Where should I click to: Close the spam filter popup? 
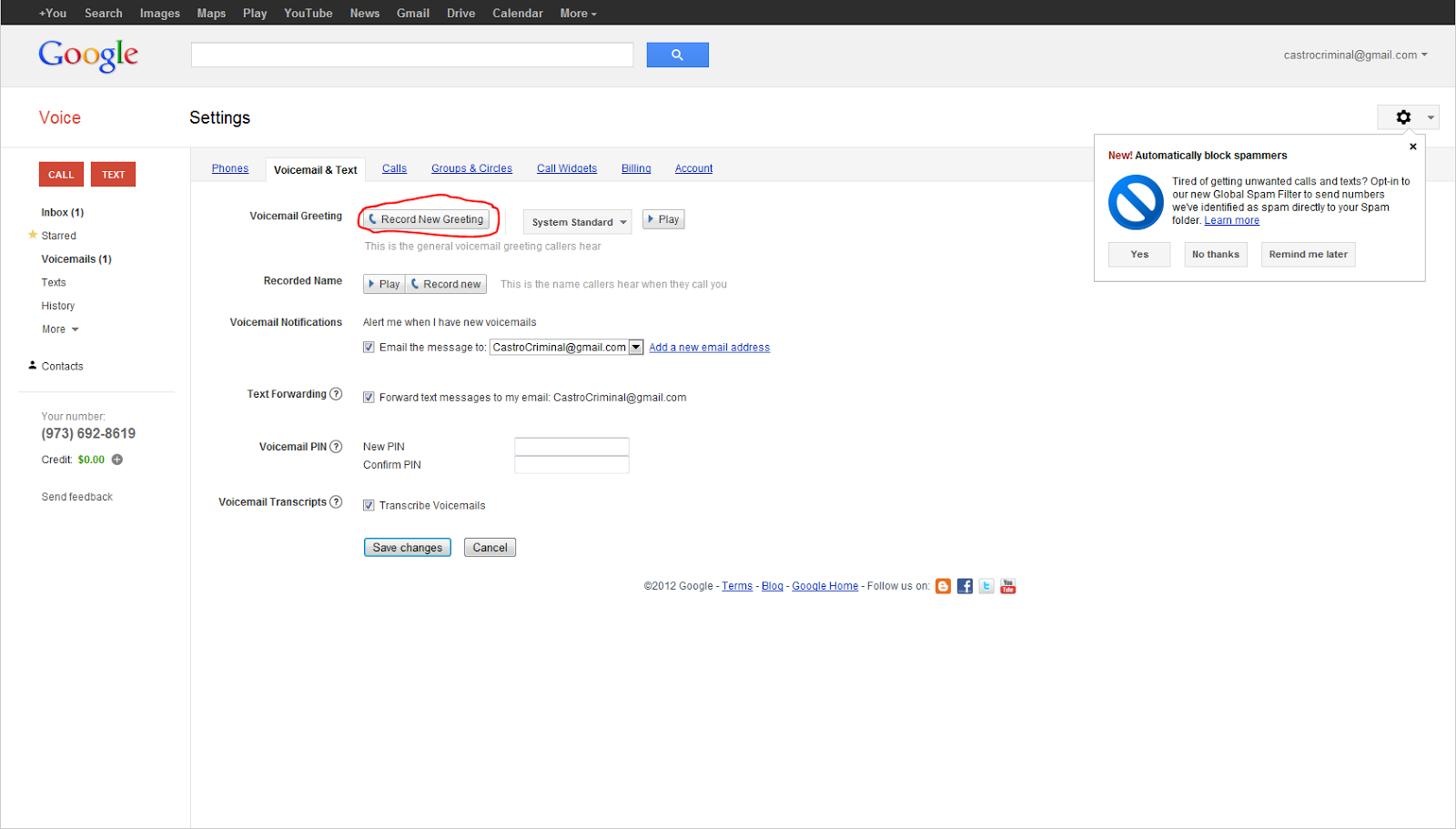coord(1413,147)
